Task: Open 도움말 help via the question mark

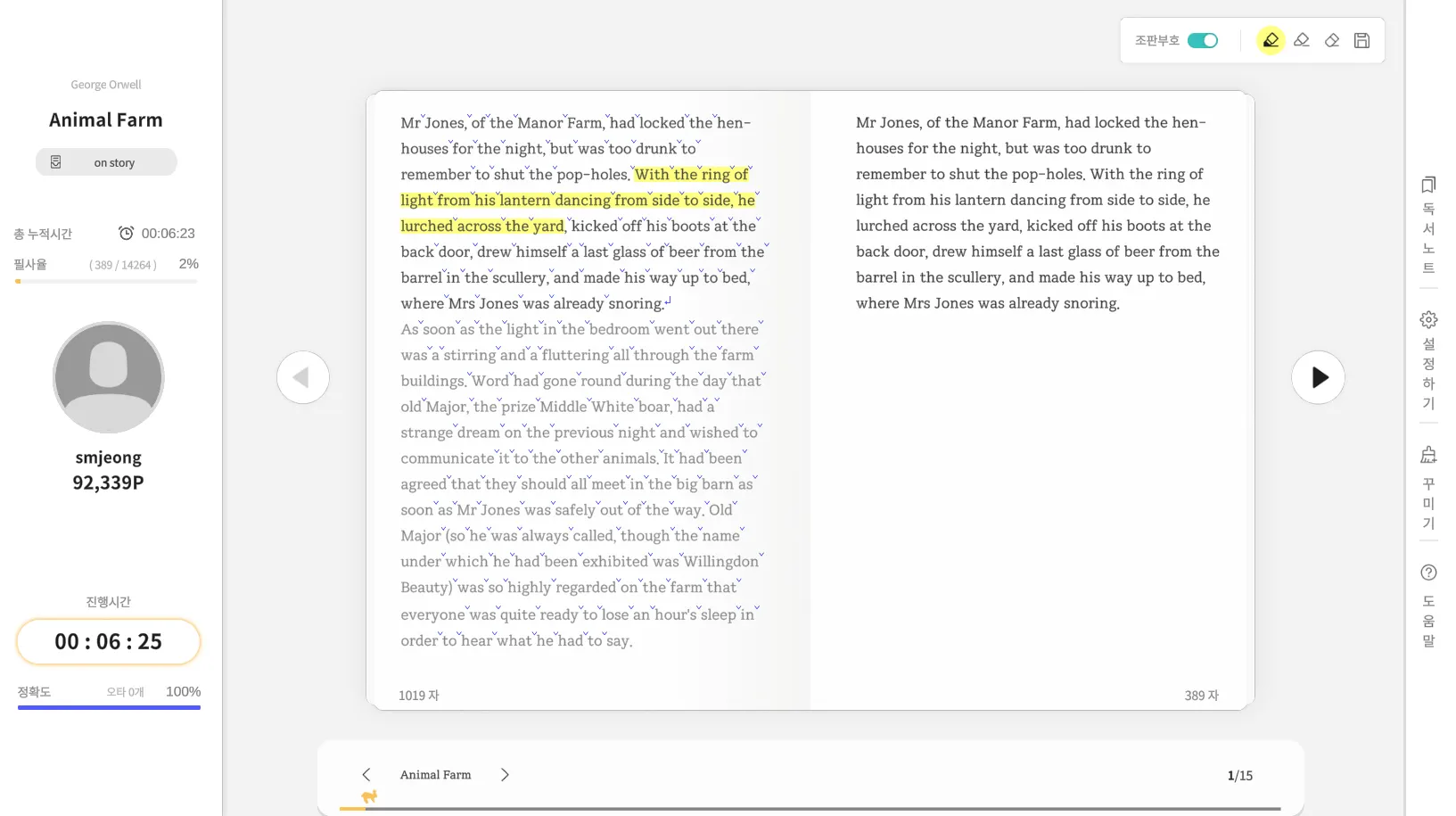Action: 1428,606
